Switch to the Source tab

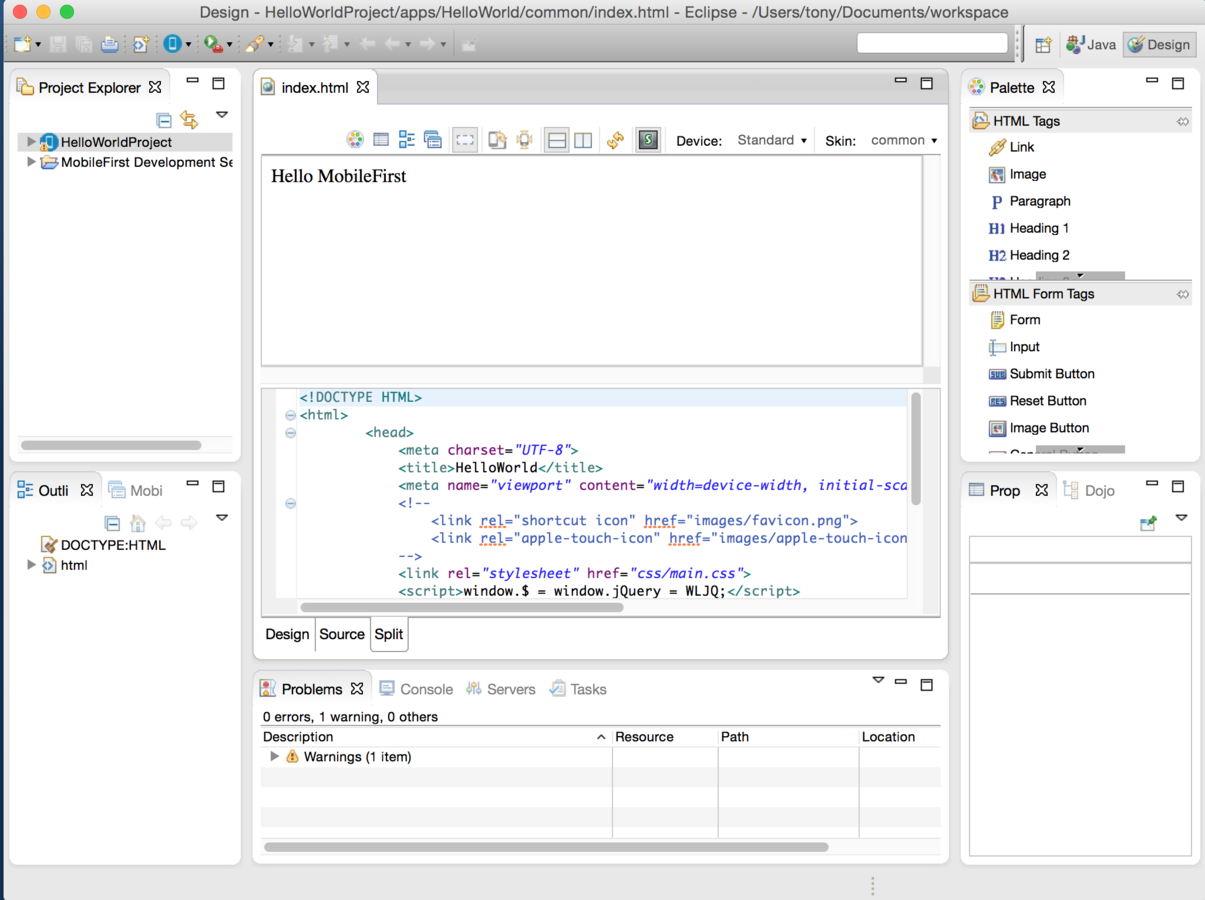(x=341, y=634)
